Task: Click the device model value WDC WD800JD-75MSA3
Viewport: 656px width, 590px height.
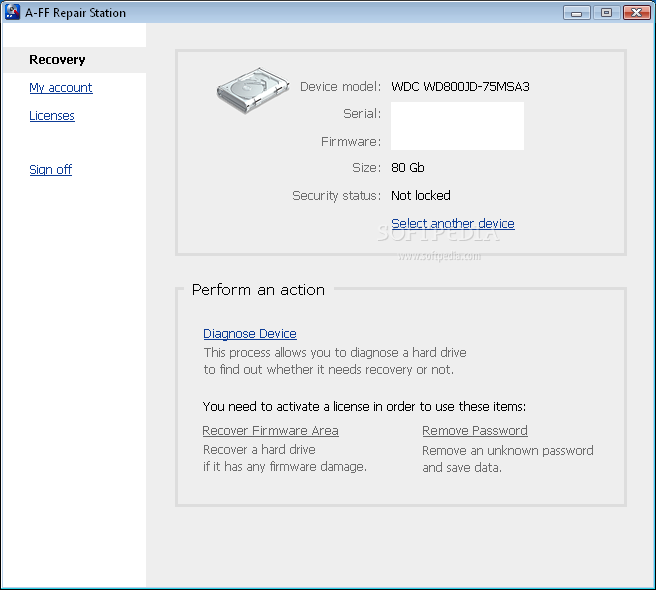Action: [460, 87]
